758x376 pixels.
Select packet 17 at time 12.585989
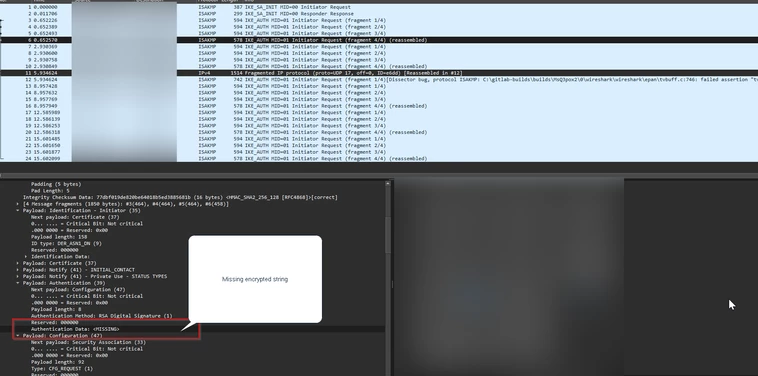(379, 113)
